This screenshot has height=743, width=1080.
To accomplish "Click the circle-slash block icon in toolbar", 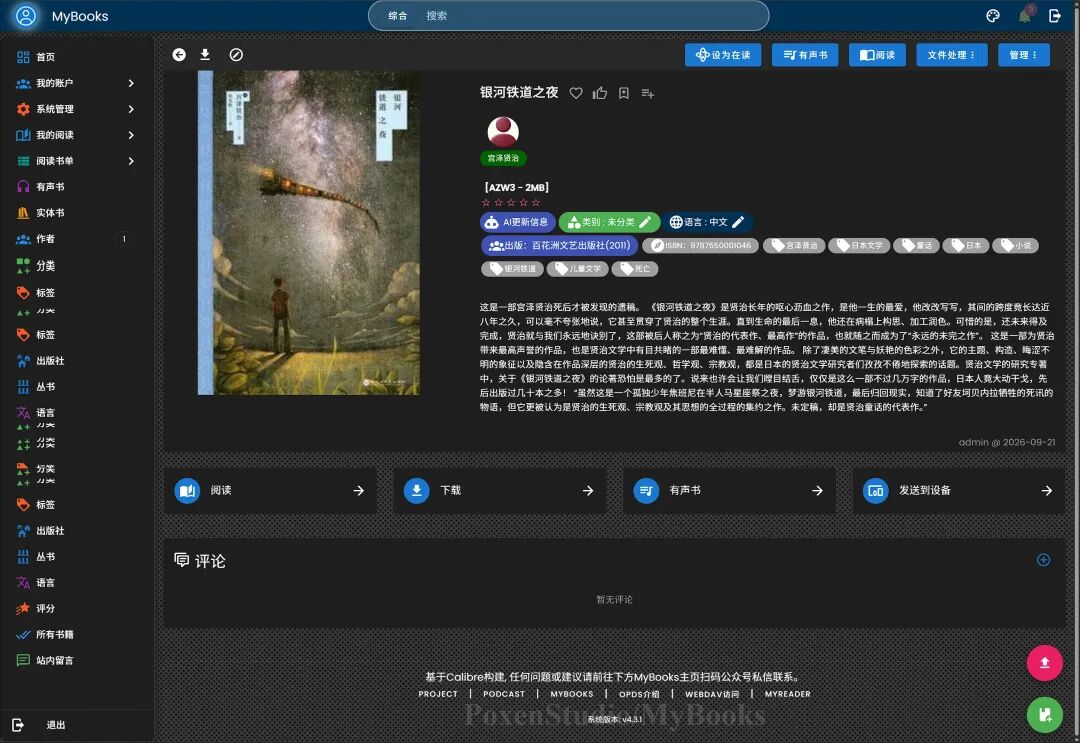I will [236, 54].
